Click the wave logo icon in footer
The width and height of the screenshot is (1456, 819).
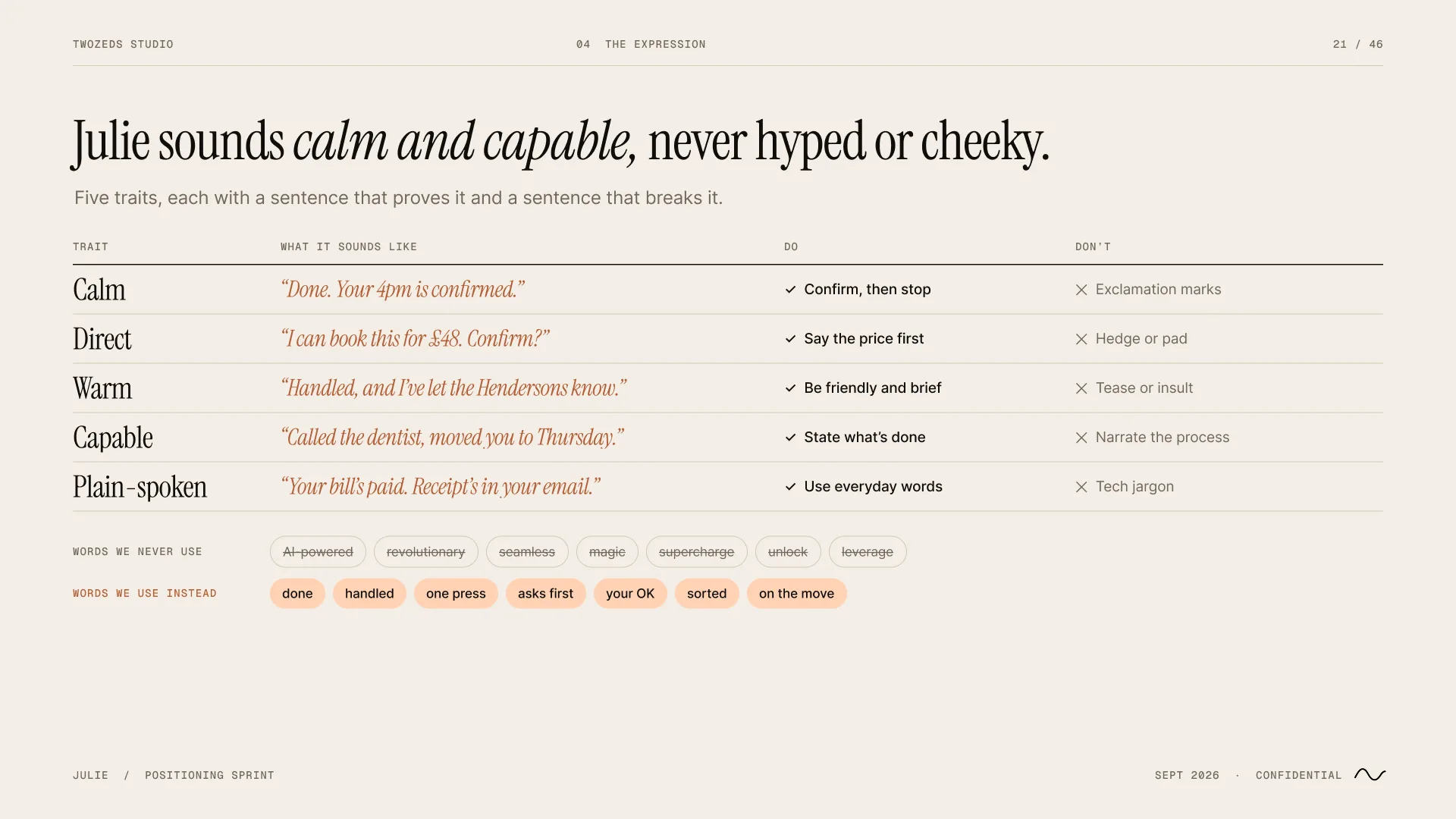coord(1370,774)
